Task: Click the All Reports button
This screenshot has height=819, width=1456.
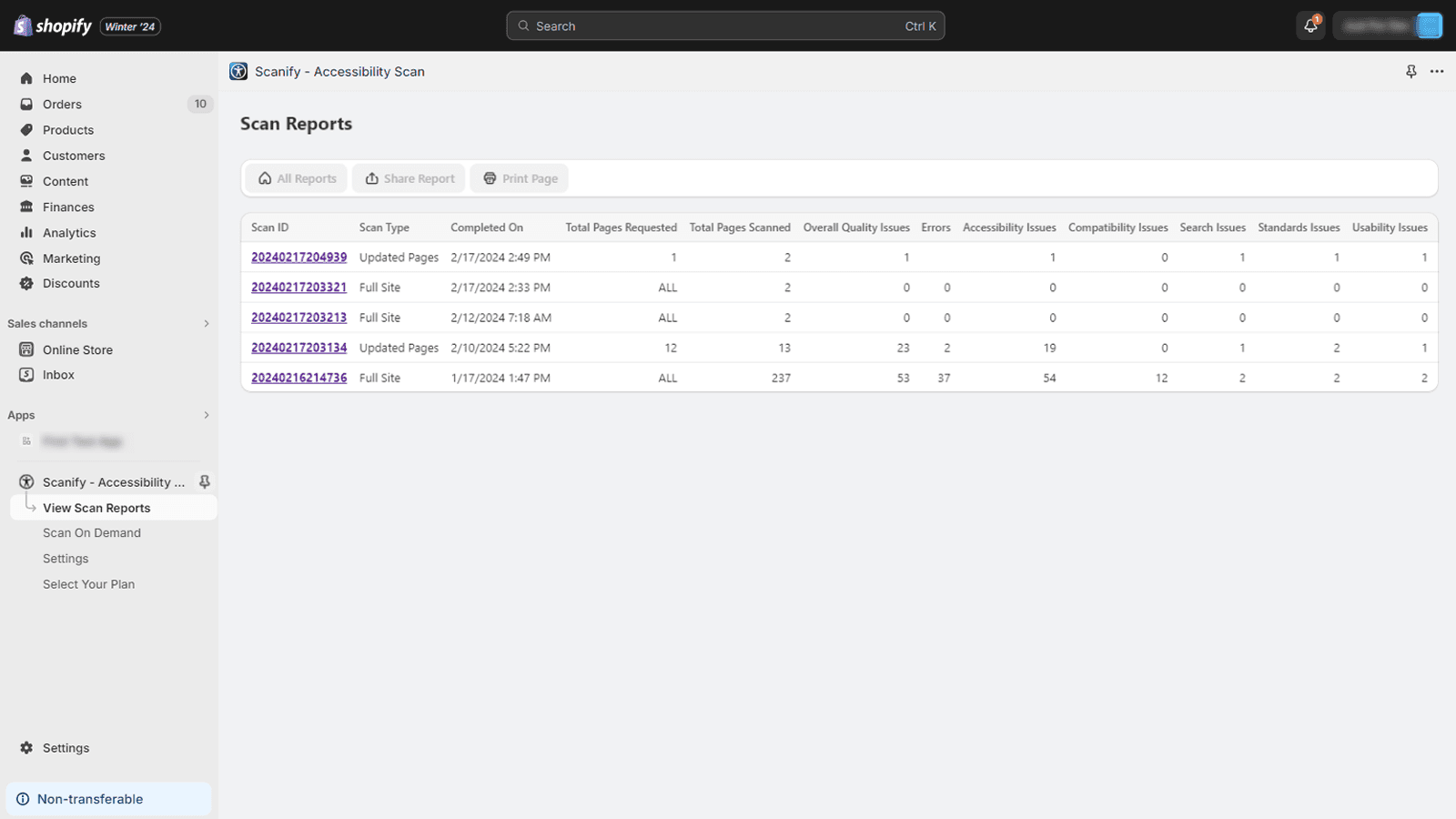Action: pos(297,178)
